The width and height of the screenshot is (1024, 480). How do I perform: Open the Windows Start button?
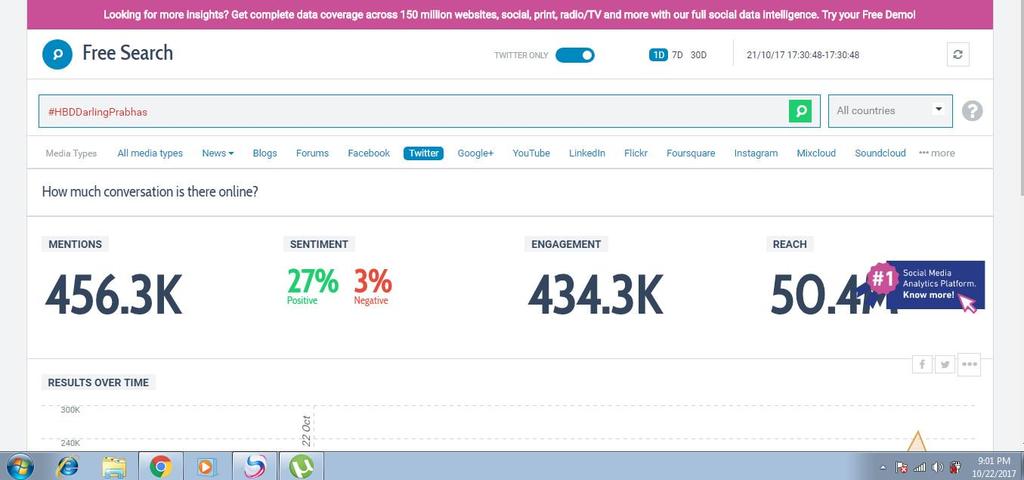click(x=18, y=466)
